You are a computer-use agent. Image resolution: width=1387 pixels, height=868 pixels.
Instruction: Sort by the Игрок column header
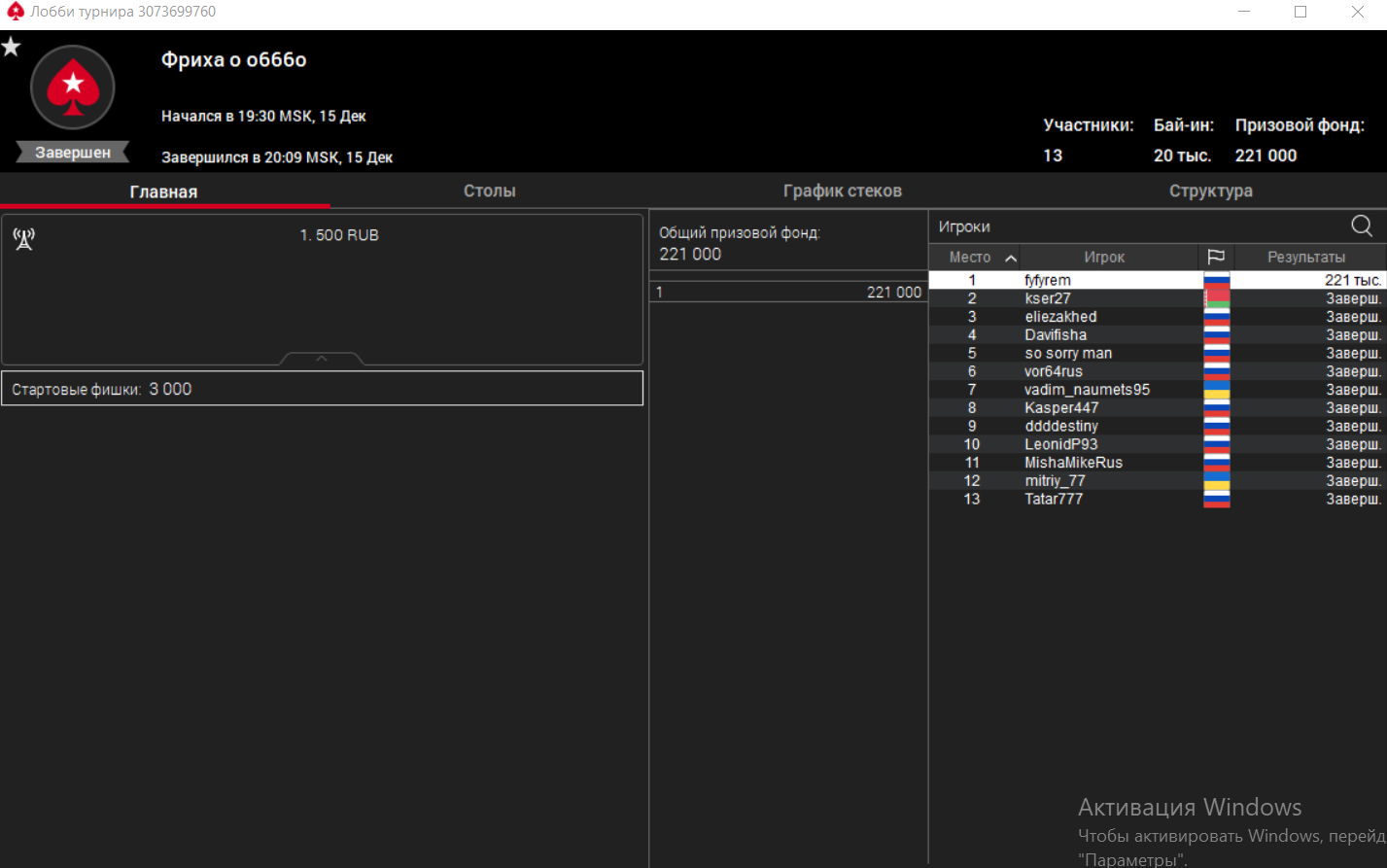click(1103, 258)
